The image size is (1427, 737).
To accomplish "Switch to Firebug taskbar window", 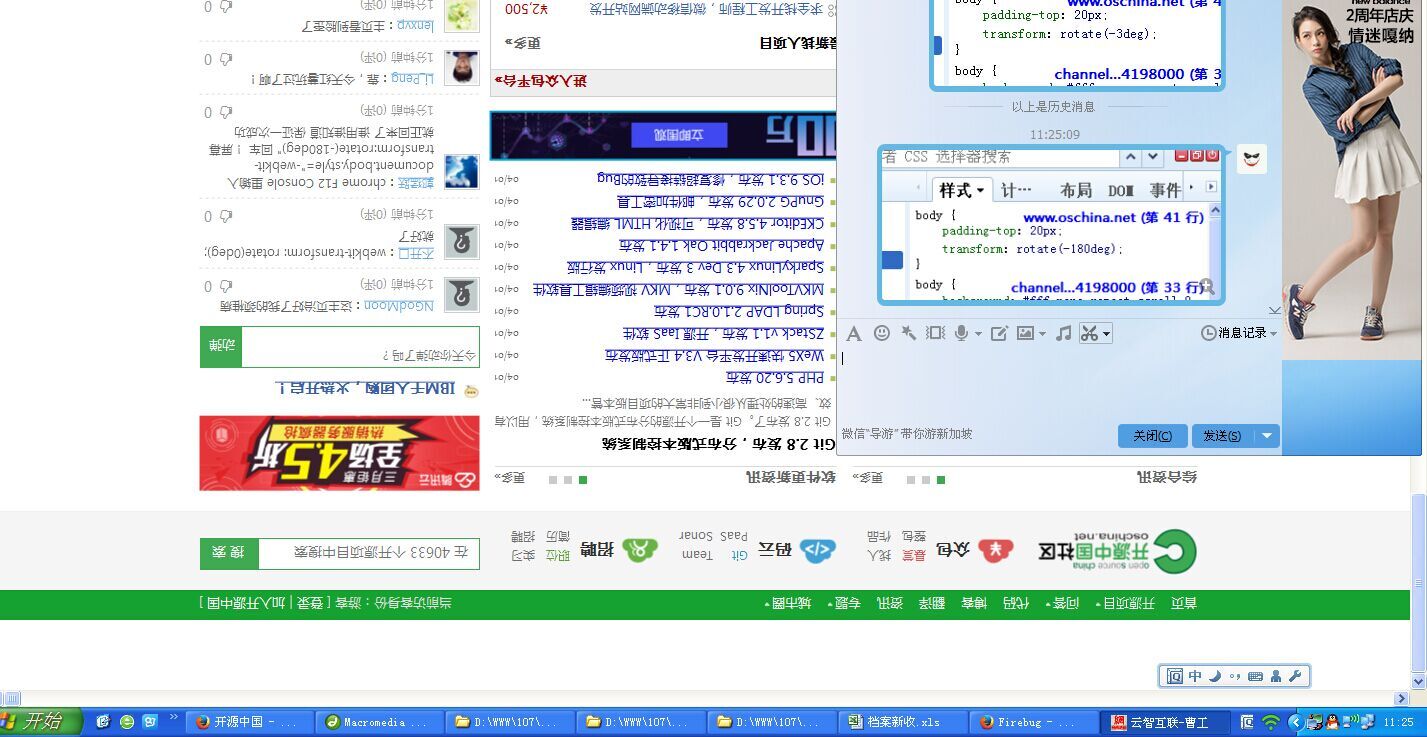I will coord(1034,722).
